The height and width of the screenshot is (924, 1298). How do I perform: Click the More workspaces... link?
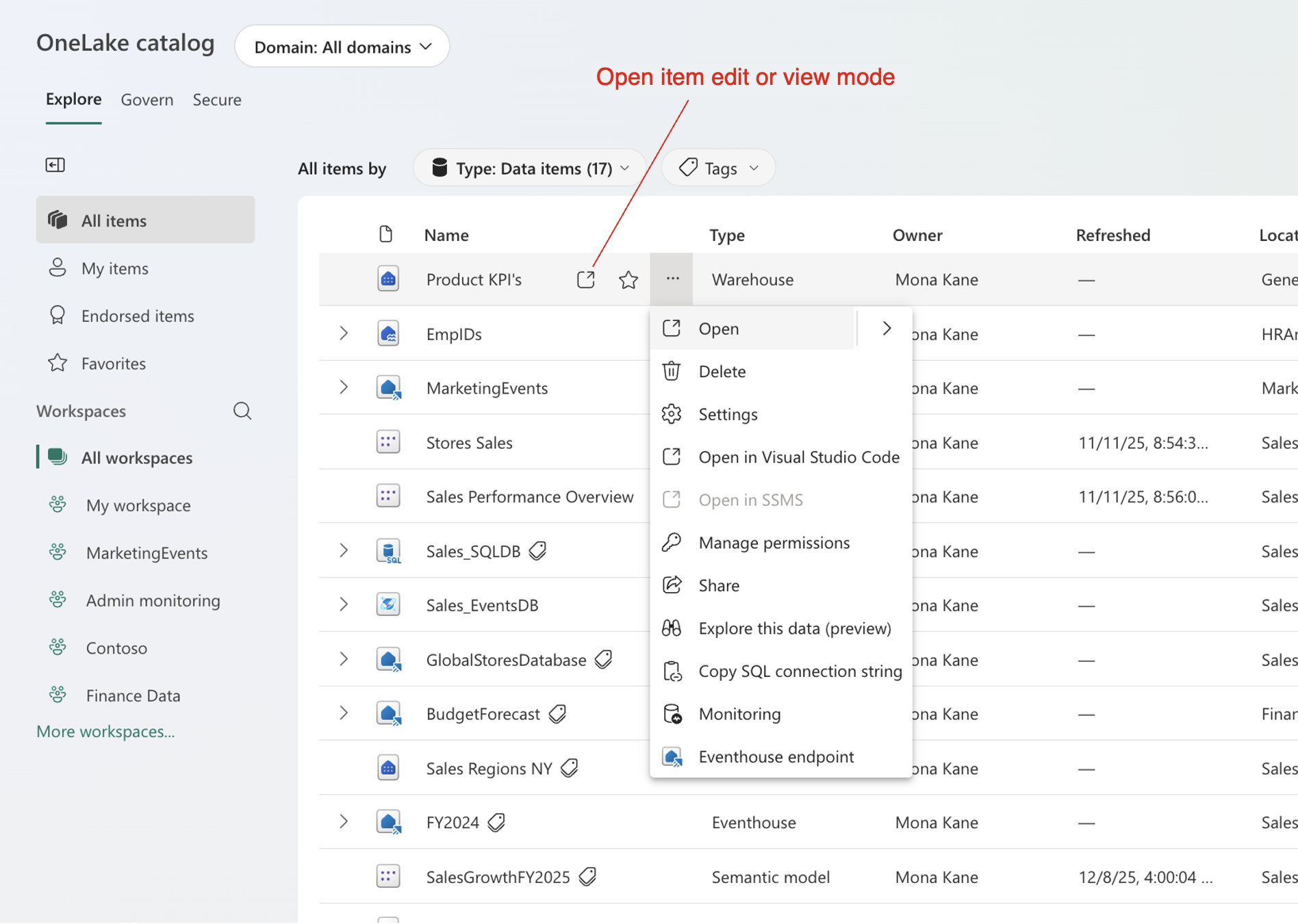coord(105,732)
